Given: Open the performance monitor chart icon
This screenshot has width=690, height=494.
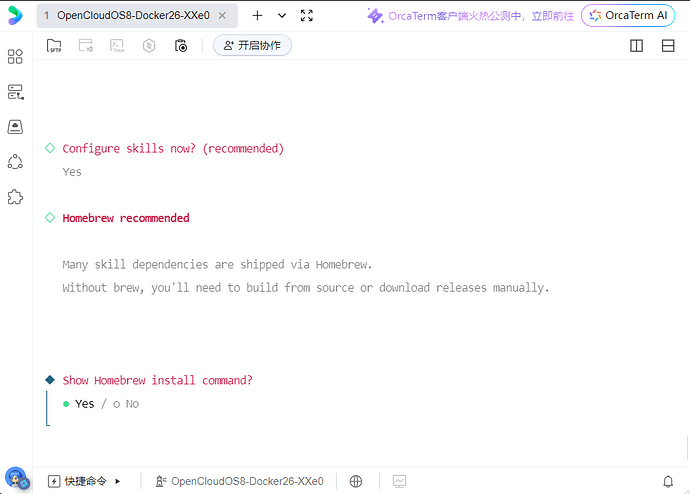Looking at the screenshot, I should coord(400,481).
